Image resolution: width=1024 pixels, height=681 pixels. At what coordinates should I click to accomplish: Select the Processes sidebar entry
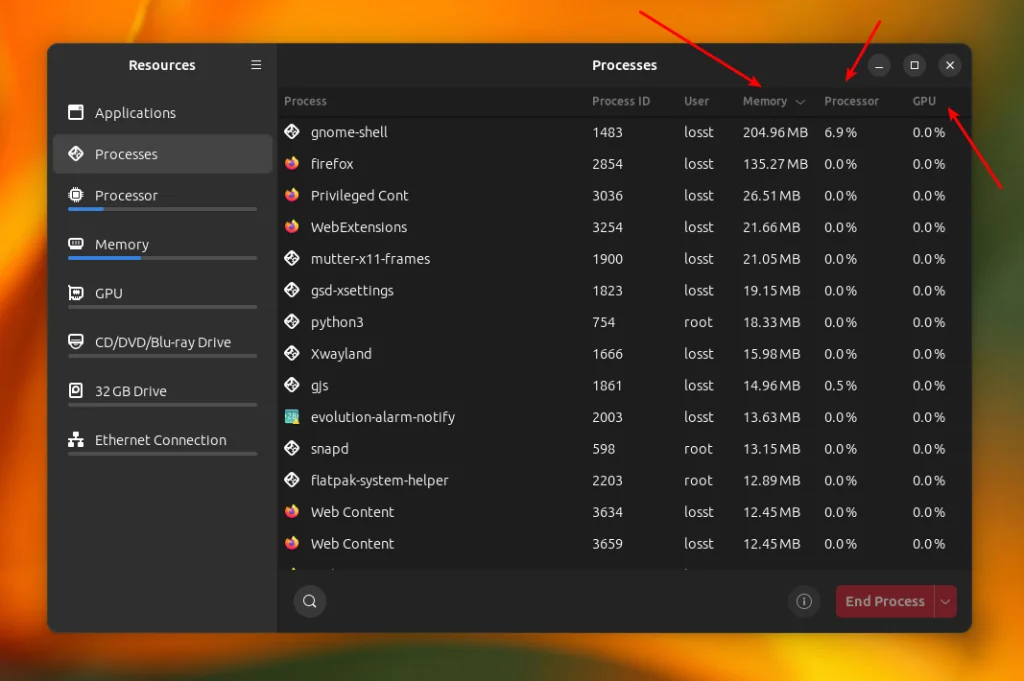(x=163, y=154)
